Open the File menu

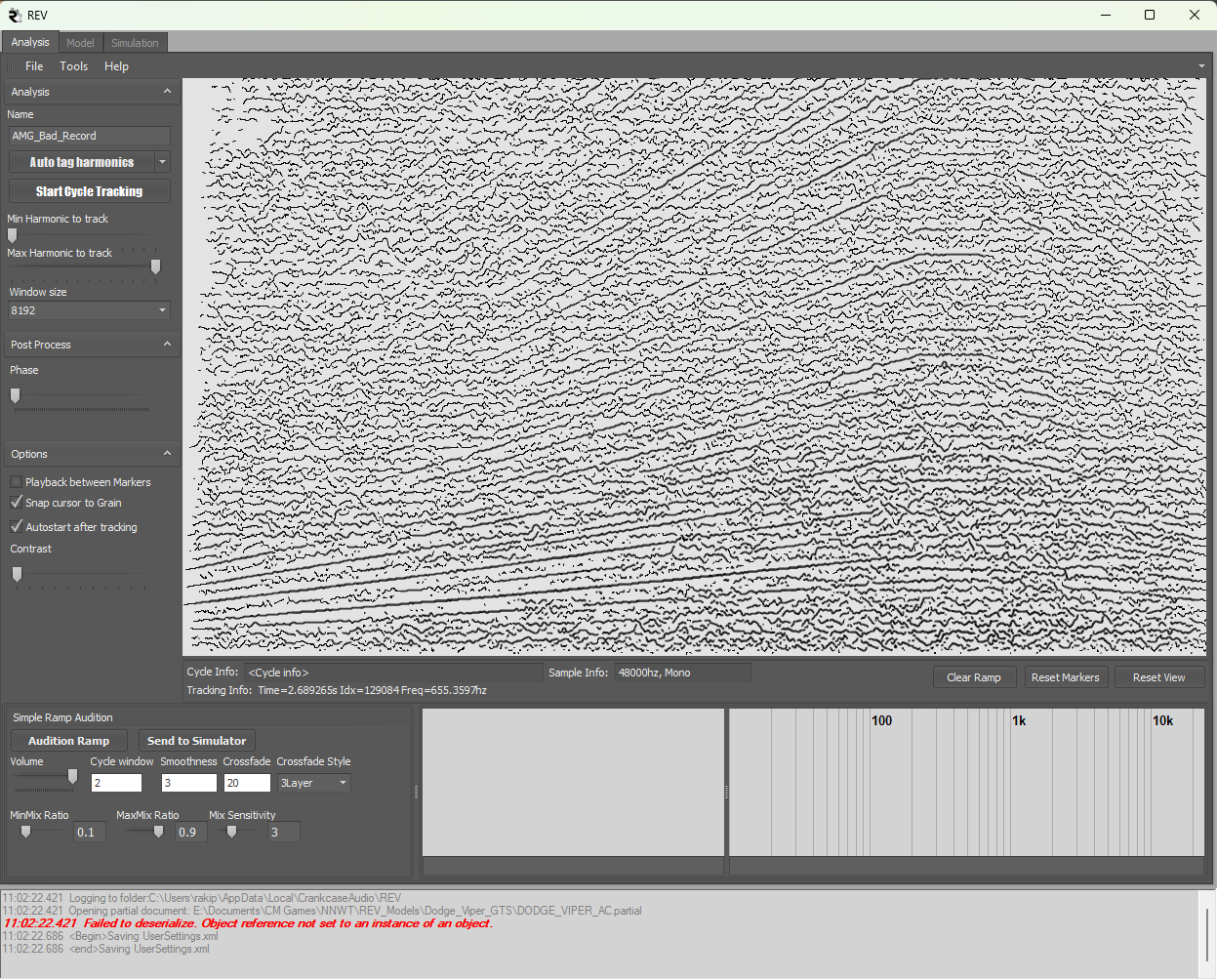click(34, 66)
